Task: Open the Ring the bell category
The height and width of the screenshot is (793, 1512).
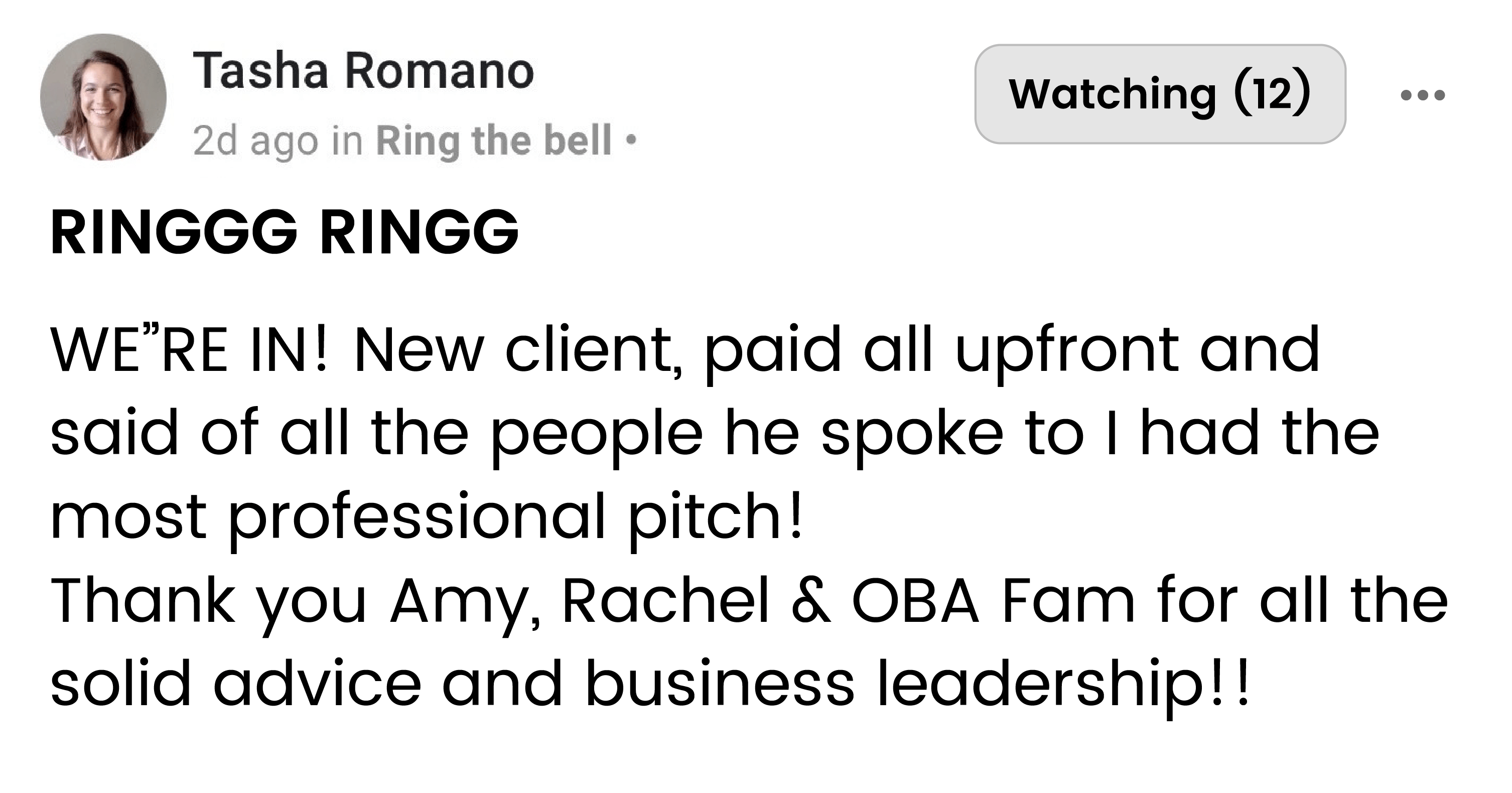Action: pos(494,141)
